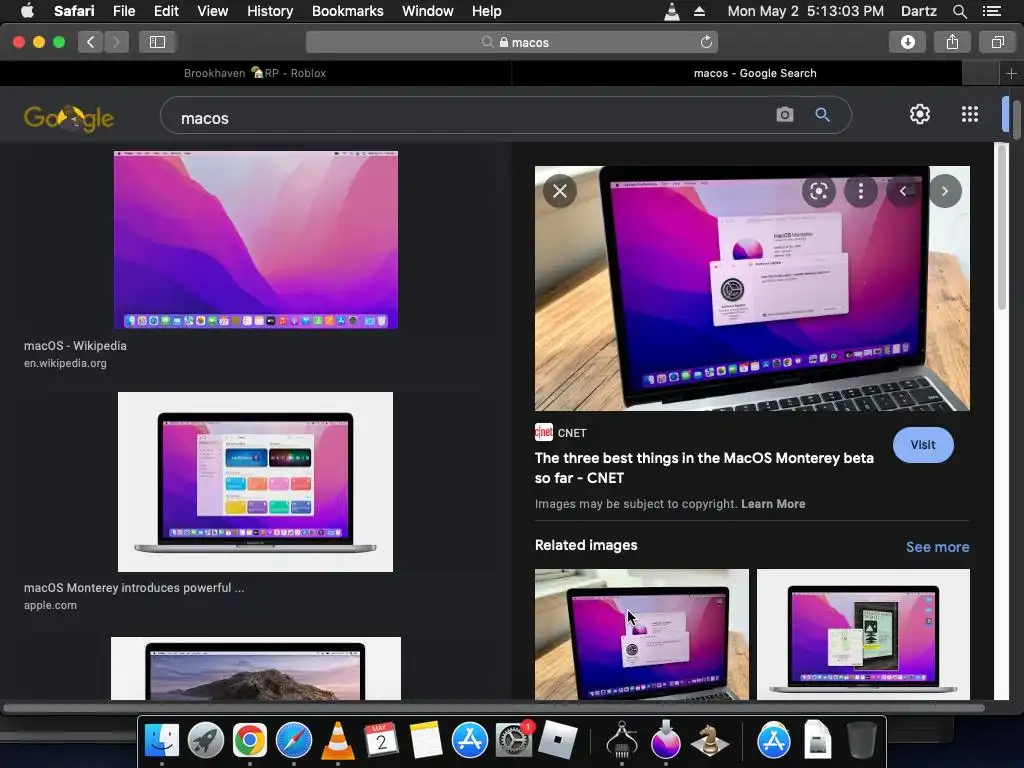
Task: Open macOS Monterey introduces powerful caption
Action: (x=134, y=588)
